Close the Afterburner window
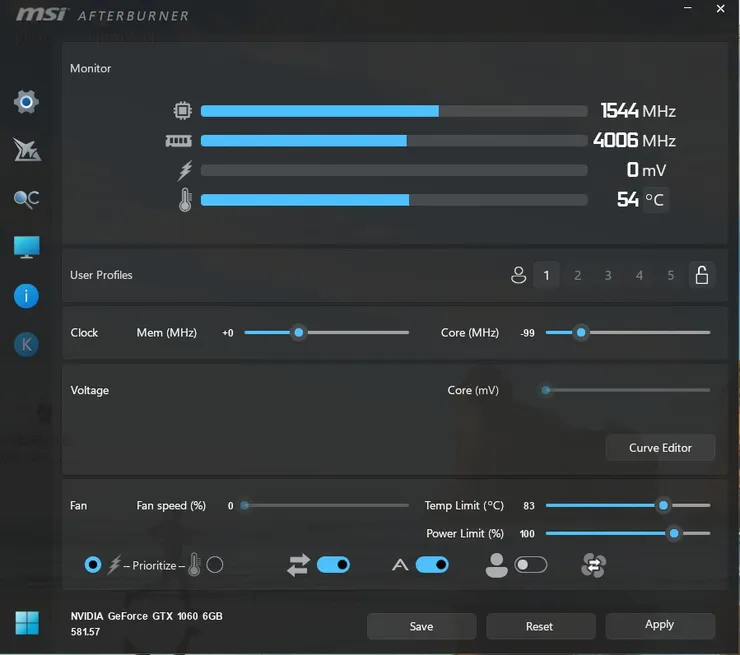Screen dimensions: 740x655 720,8
